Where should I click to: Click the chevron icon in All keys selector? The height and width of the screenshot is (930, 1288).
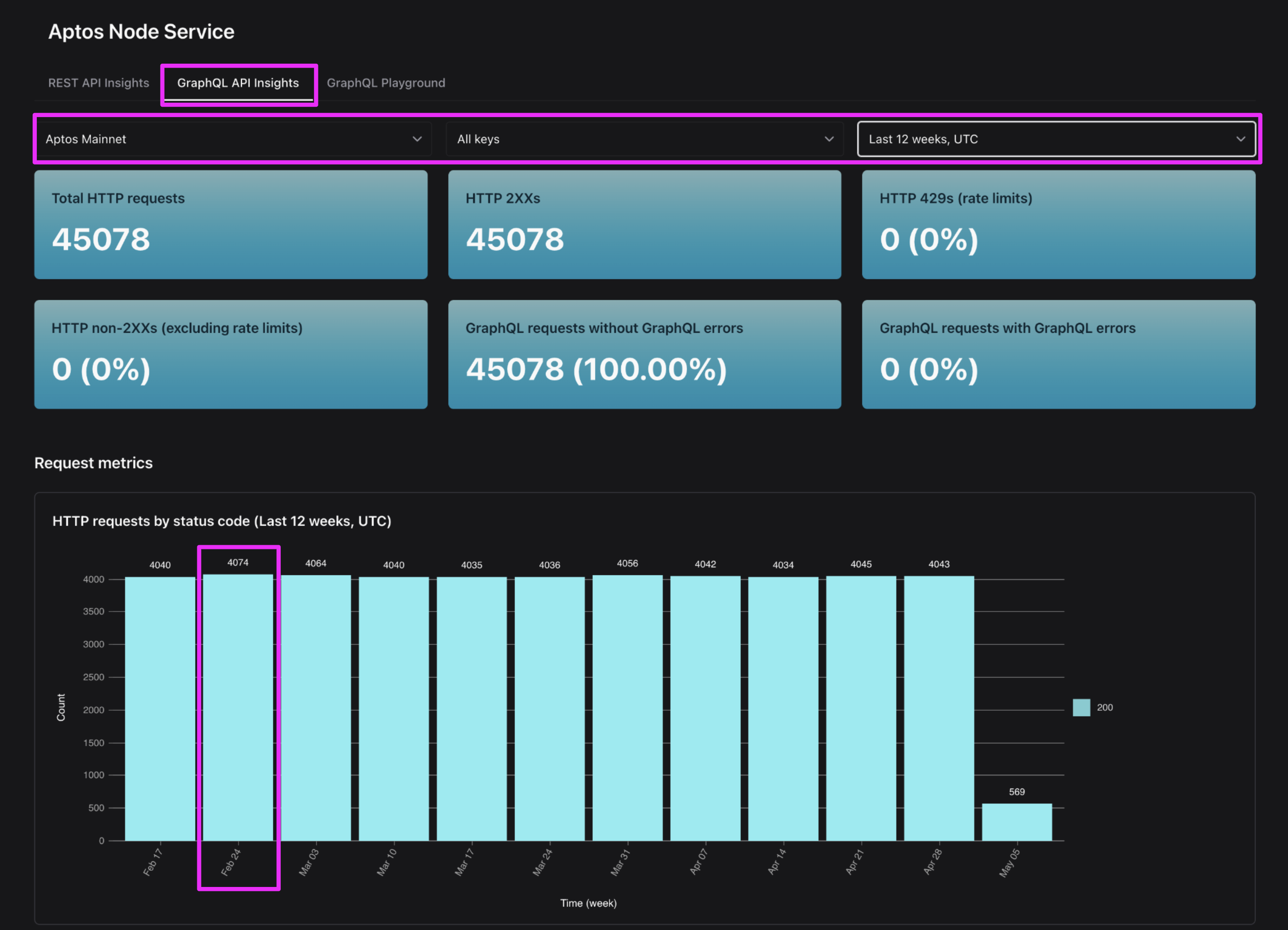[829, 139]
